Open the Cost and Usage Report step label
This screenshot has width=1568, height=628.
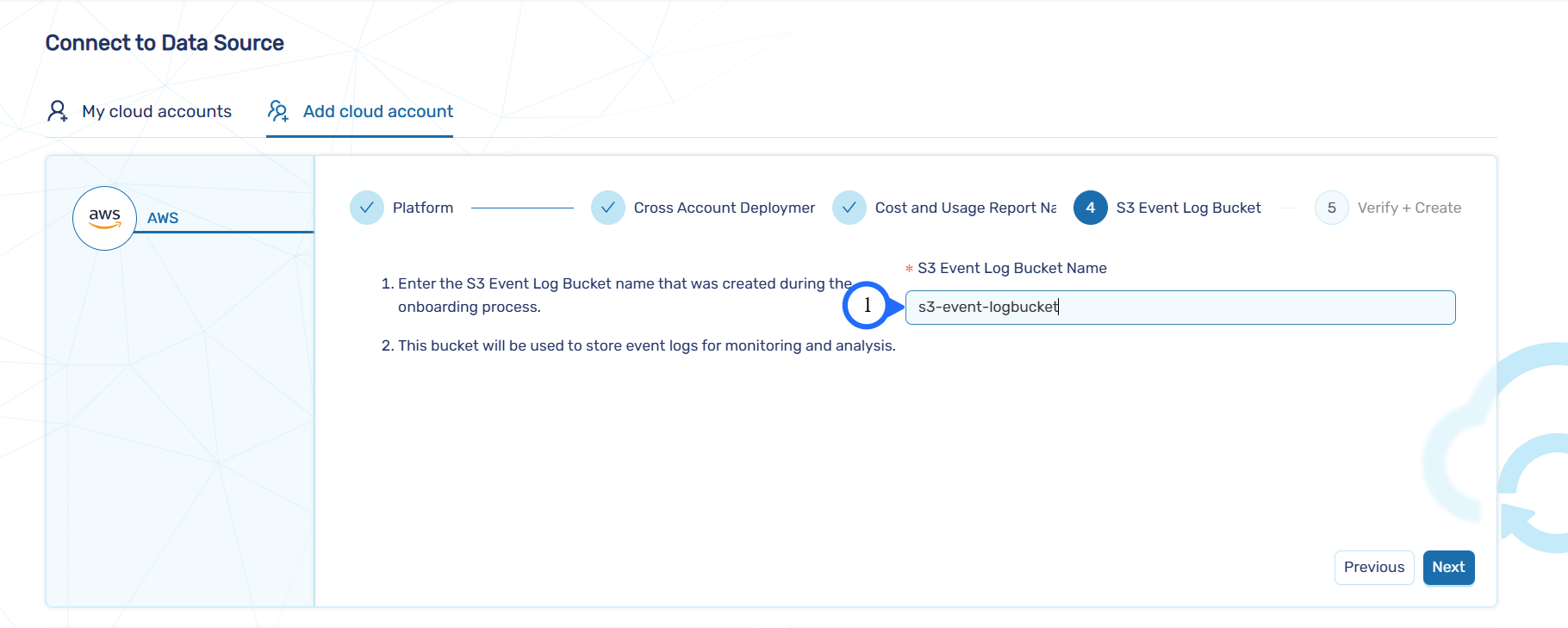[x=965, y=208]
